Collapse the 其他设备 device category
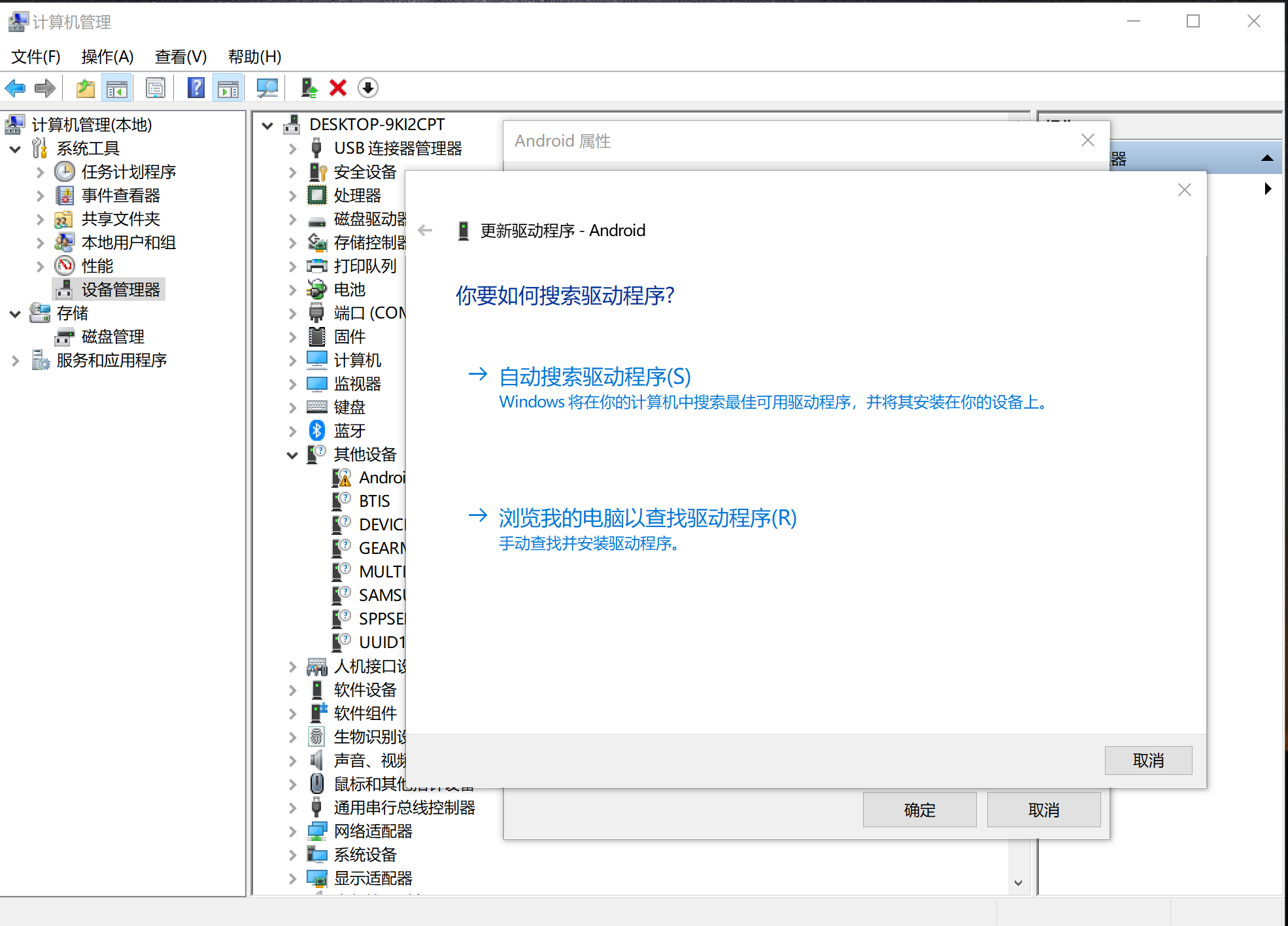Image resolution: width=1288 pixels, height=926 pixels. [292, 455]
